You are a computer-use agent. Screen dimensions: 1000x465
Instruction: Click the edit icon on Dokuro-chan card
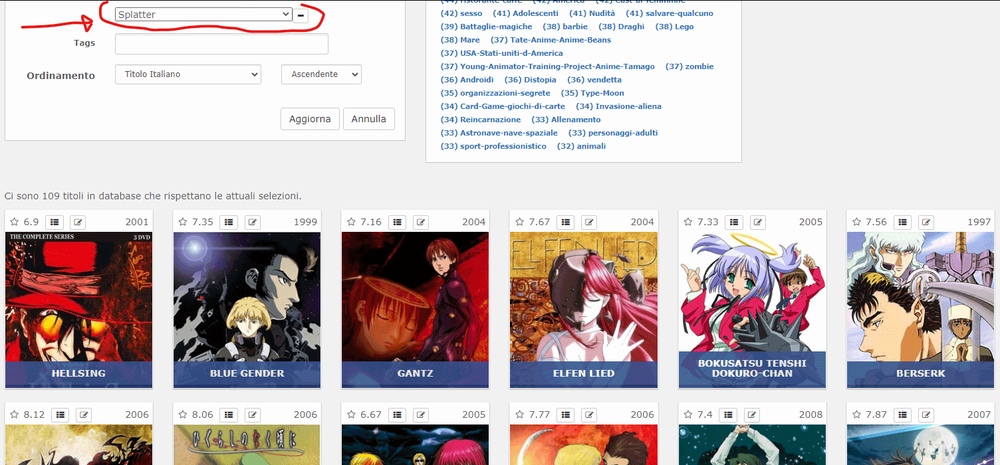757,222
